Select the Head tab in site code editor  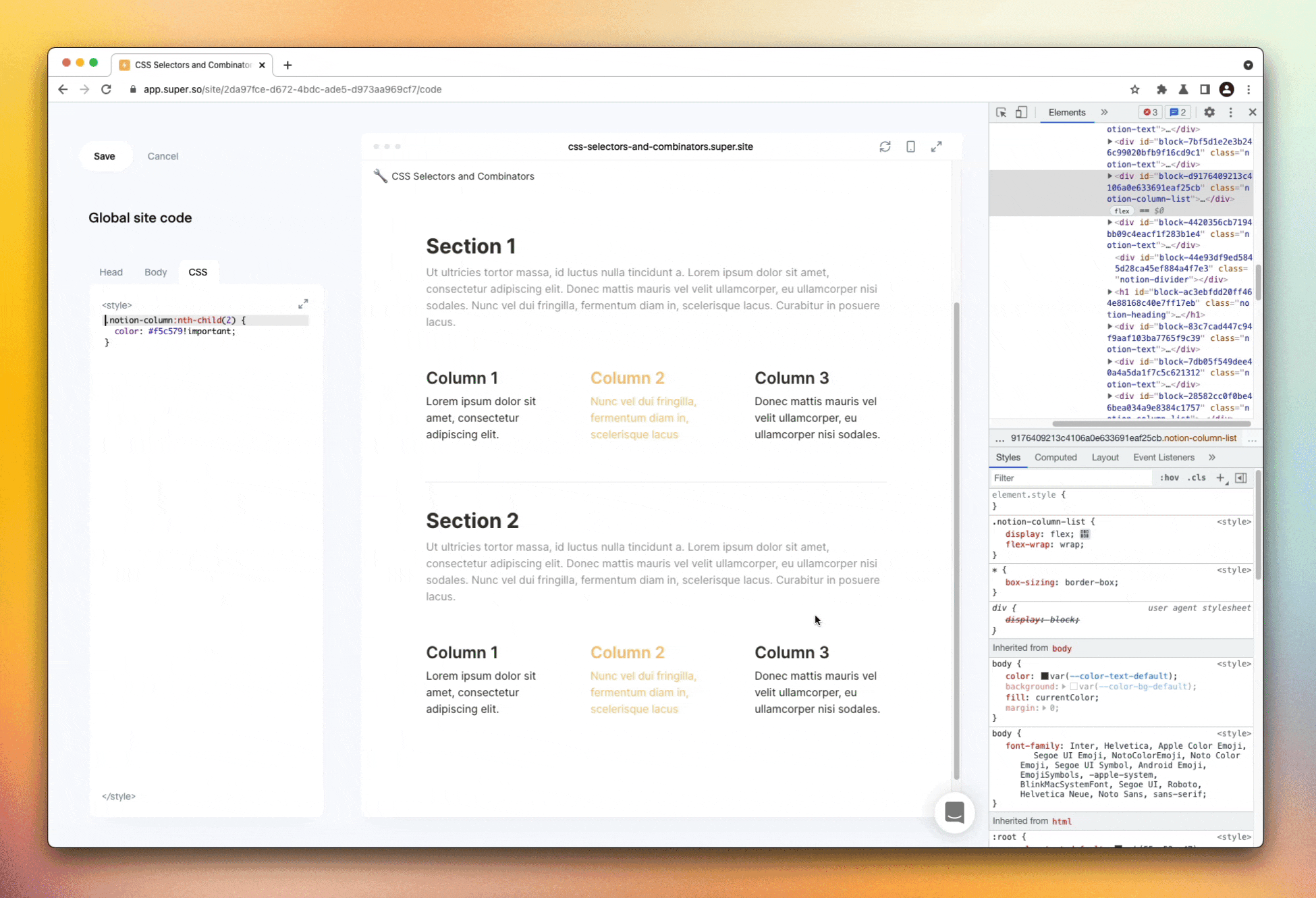tap(110, 272)
